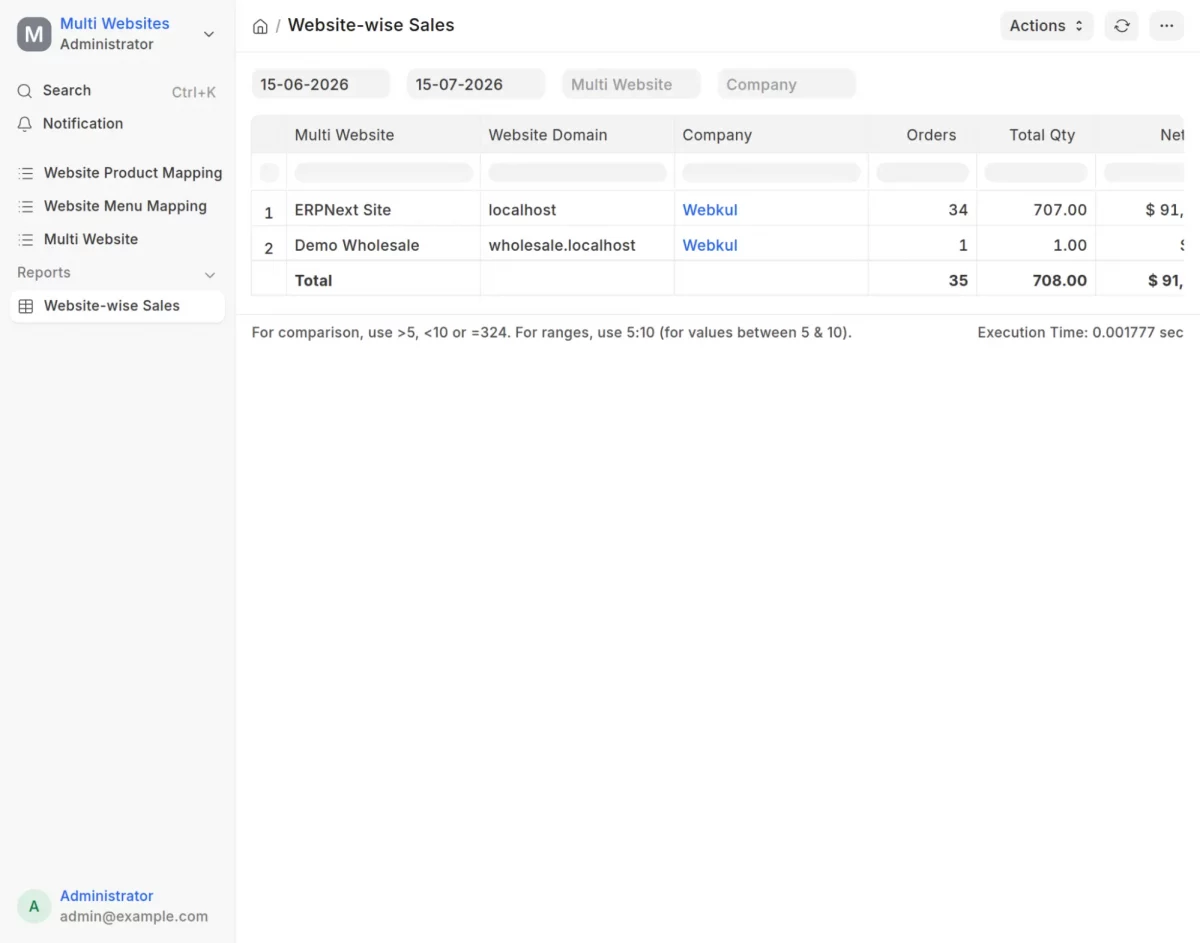The height and width of the screenshot is (943, 1200).
Task: Click the list icon beside Website Menu Mapping
Action: 26,206
